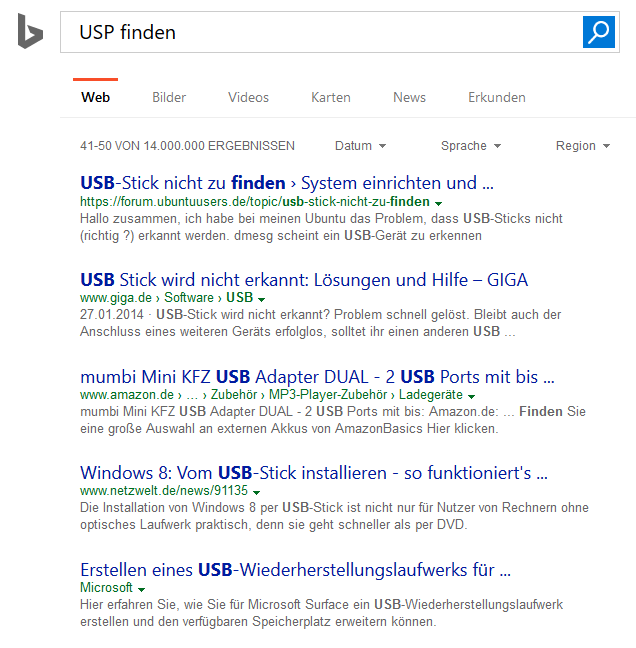Open 'Windows 8: Vom USB-Stick installieren' result
This screenshot has height=648, width=636.
313,472
